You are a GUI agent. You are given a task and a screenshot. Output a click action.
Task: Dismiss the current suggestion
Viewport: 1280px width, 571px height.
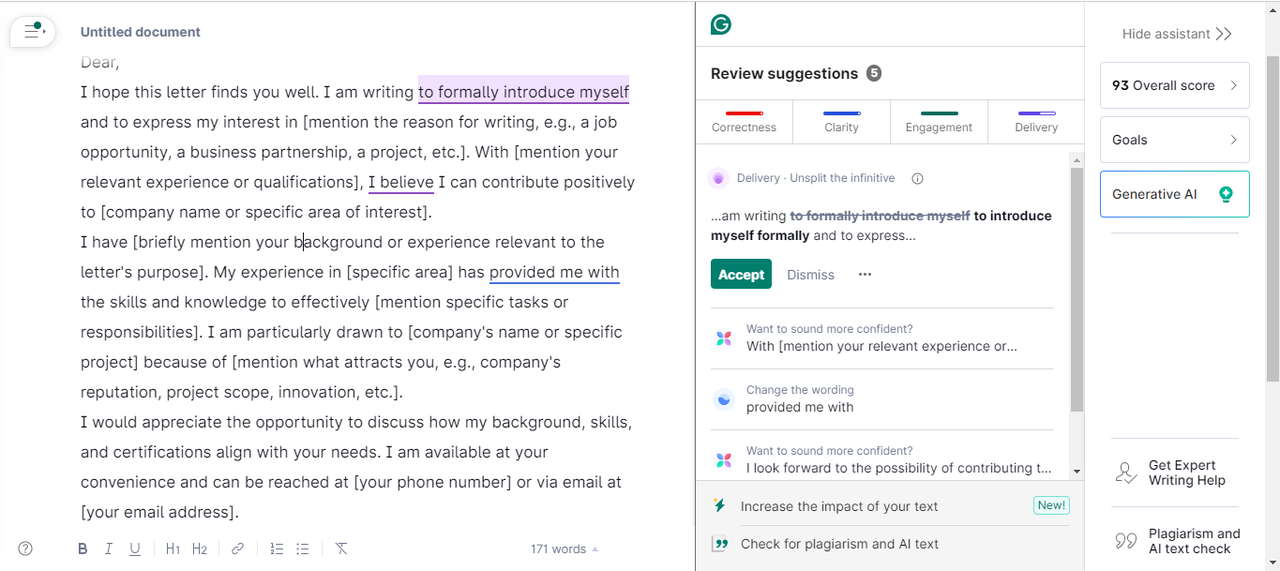(810, 275)
